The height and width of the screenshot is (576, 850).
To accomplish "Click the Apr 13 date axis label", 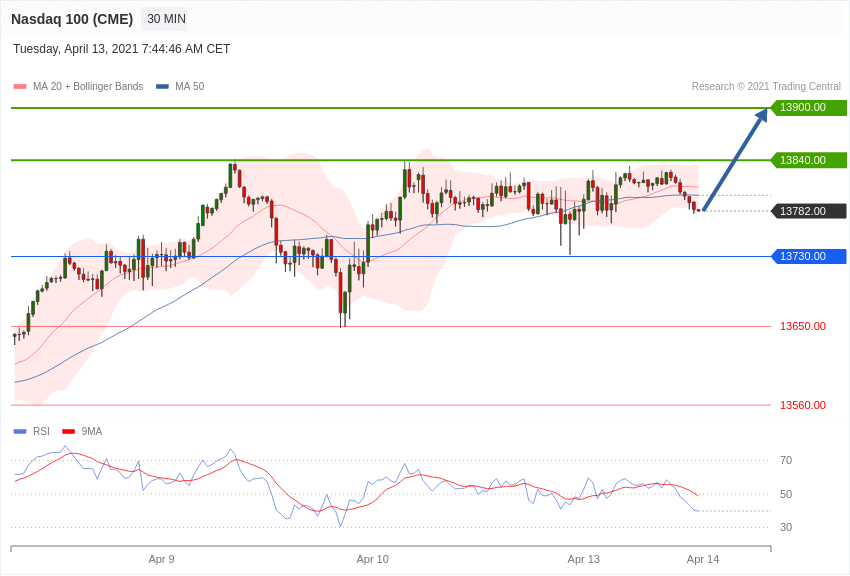I will (584, 559).
